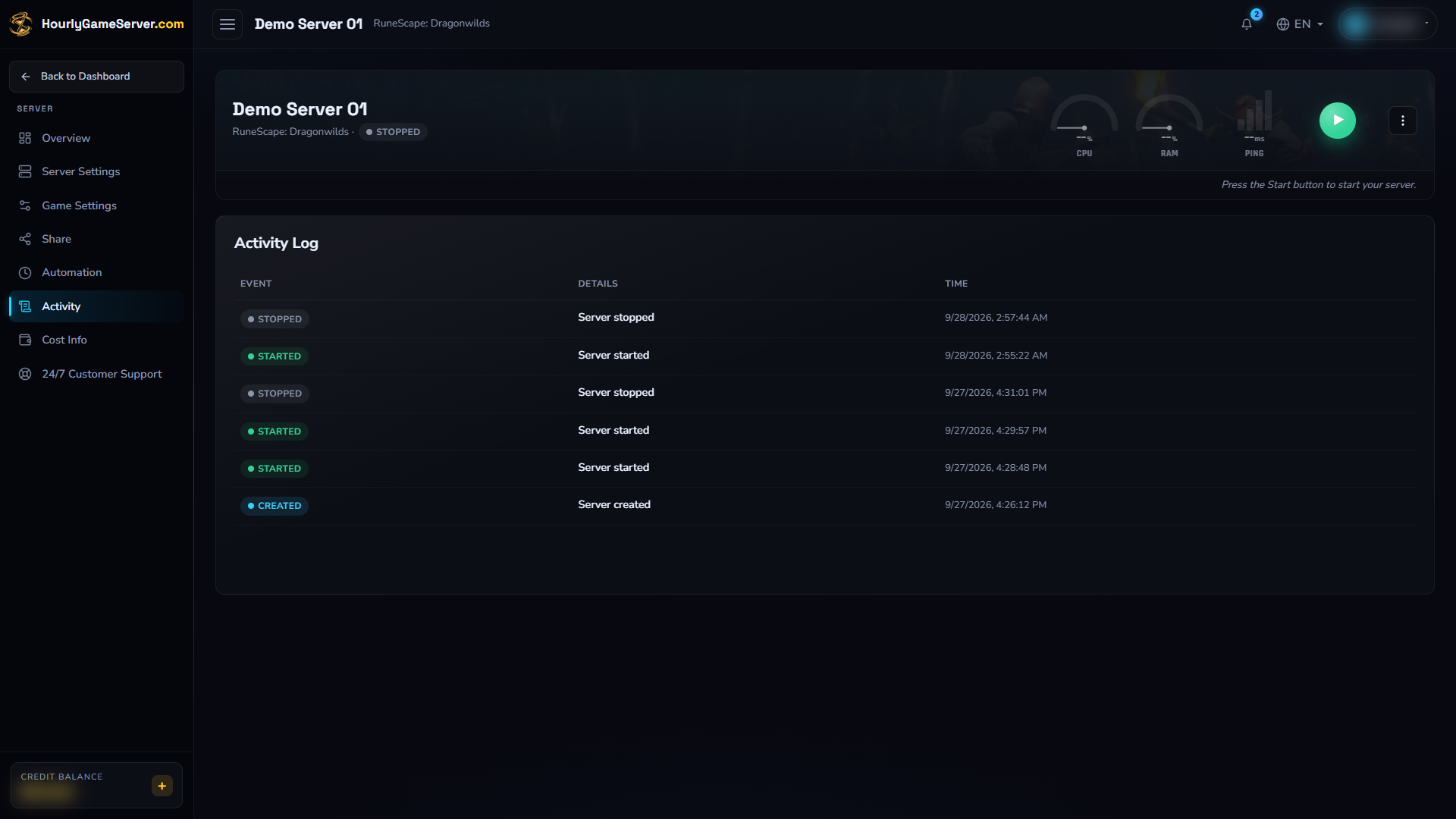The width and height of the screenshot is (1456, 819).
Task: Add credits with the plus button
Action: (162, 786)
